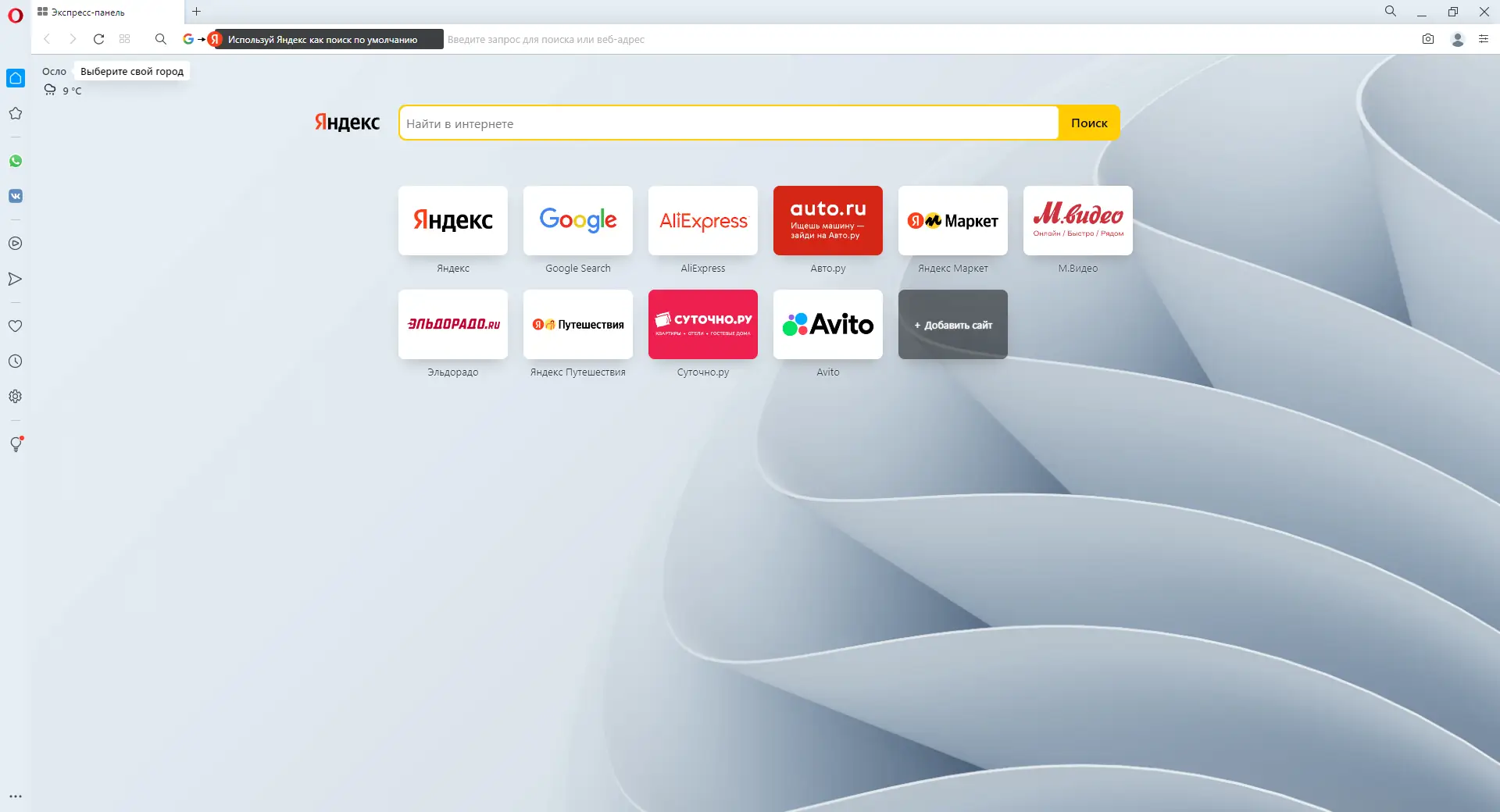Switch to the Экспресс-панель tab
This screenshot has height=812, width=1500.
pyautogui.click(x=108, y=12)
